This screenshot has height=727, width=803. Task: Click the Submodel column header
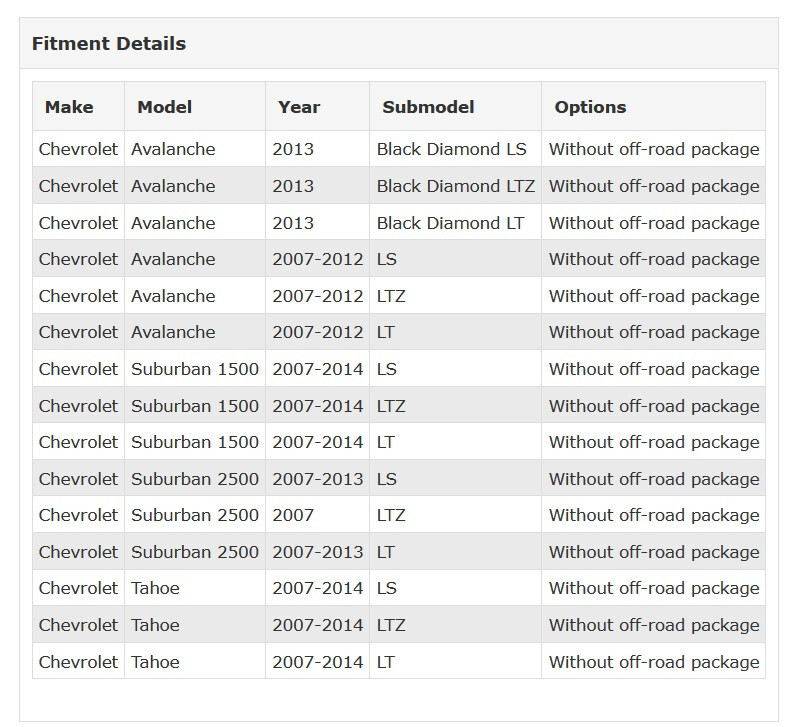click(455, 106)
